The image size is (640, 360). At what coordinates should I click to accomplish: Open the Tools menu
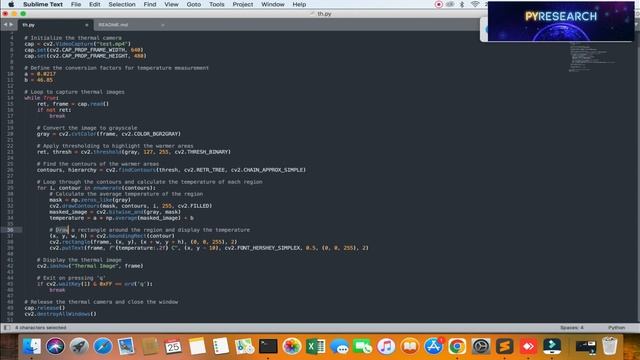(x=217, y=4)
